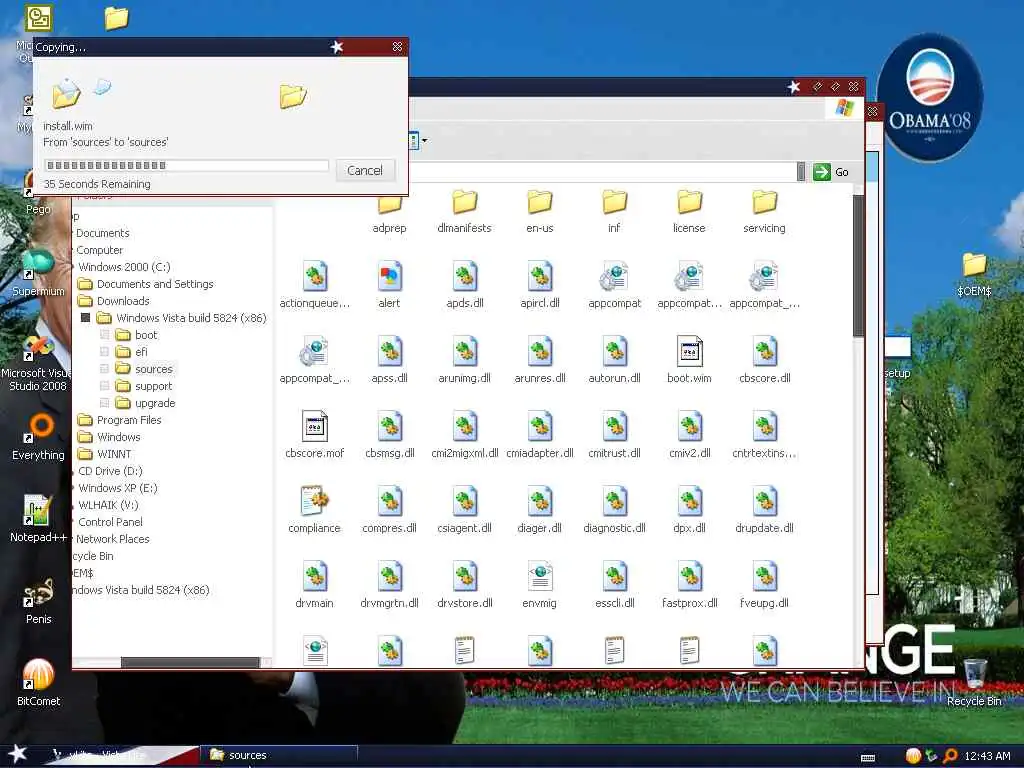Open the Supermium desktop shortcut
1024x768 pixels.
tap(38, 273)
